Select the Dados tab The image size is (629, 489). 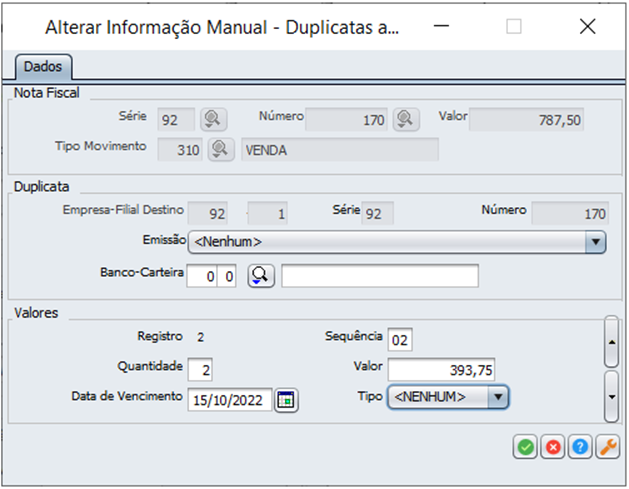click(42, 67)
